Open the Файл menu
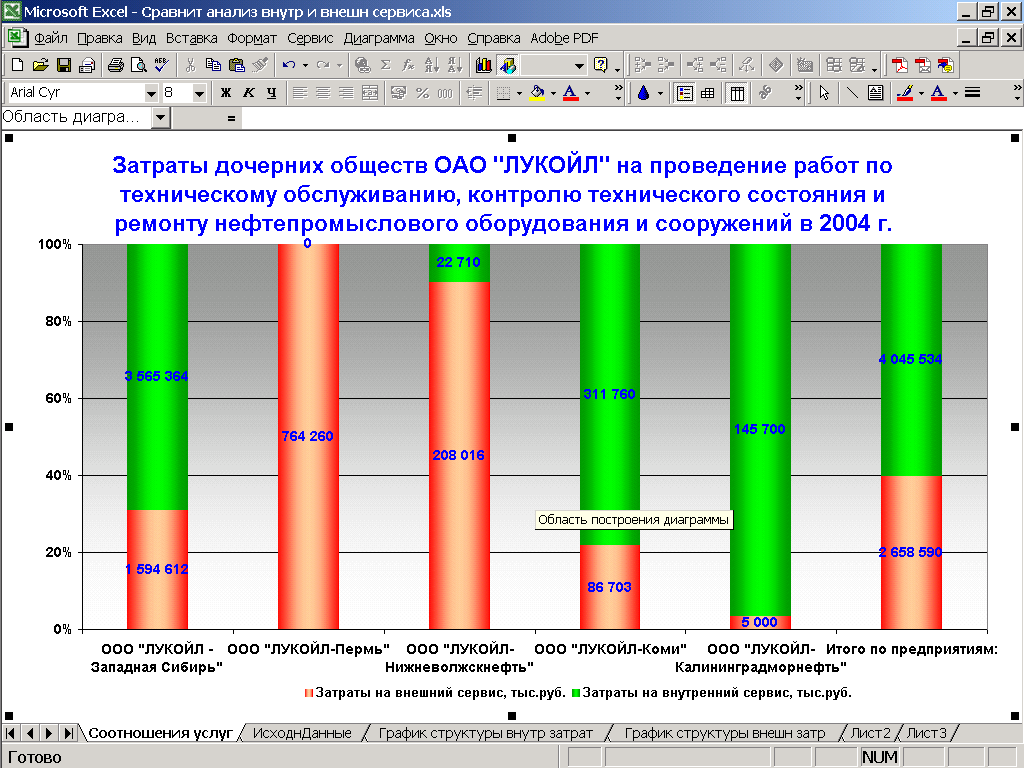This screenshot has height=768, width=1024. pyautogui.click(x=50, y=38)
